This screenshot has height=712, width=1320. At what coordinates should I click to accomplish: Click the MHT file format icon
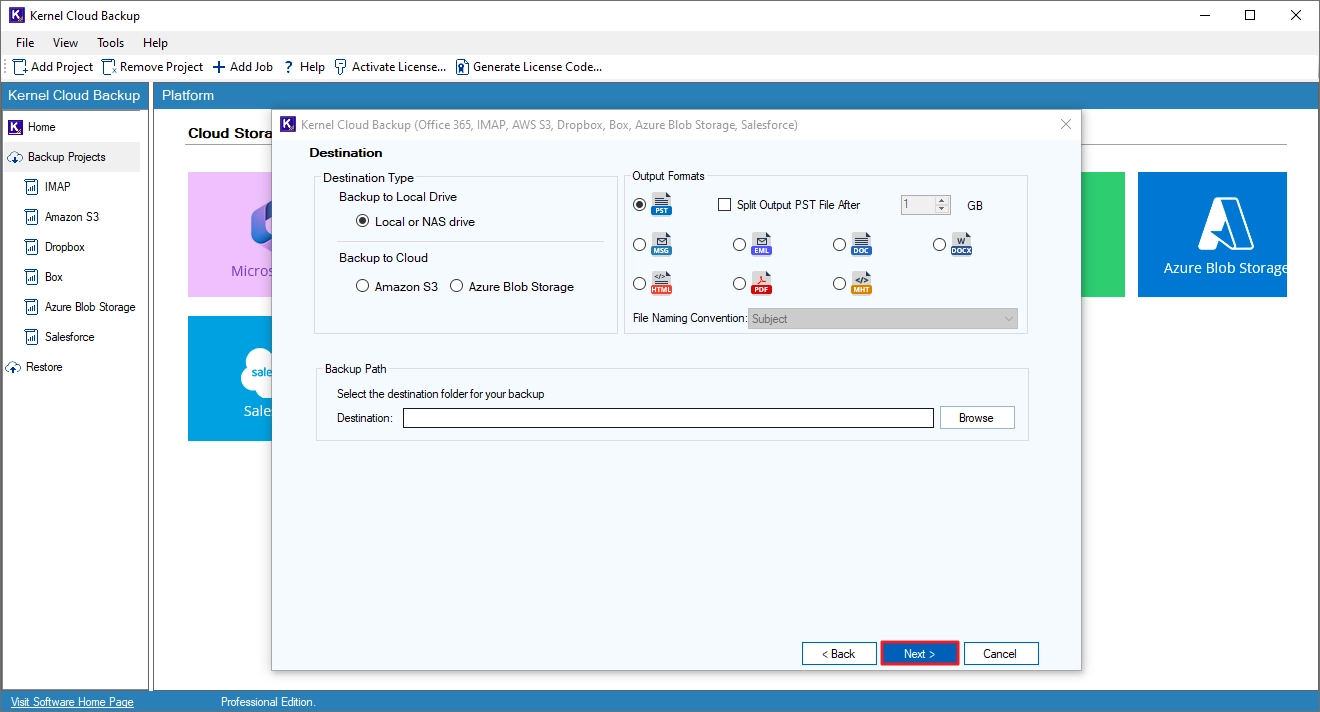click(x=862, y=283)
